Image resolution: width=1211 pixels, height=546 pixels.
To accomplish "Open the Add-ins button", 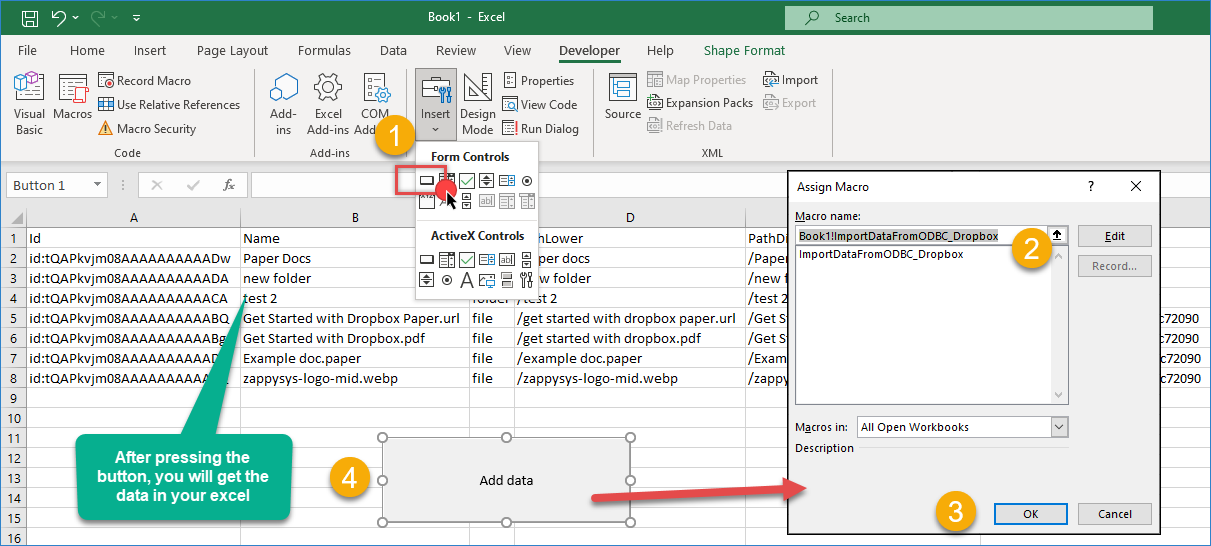I will pyautogui.click(x=284, y=104).
